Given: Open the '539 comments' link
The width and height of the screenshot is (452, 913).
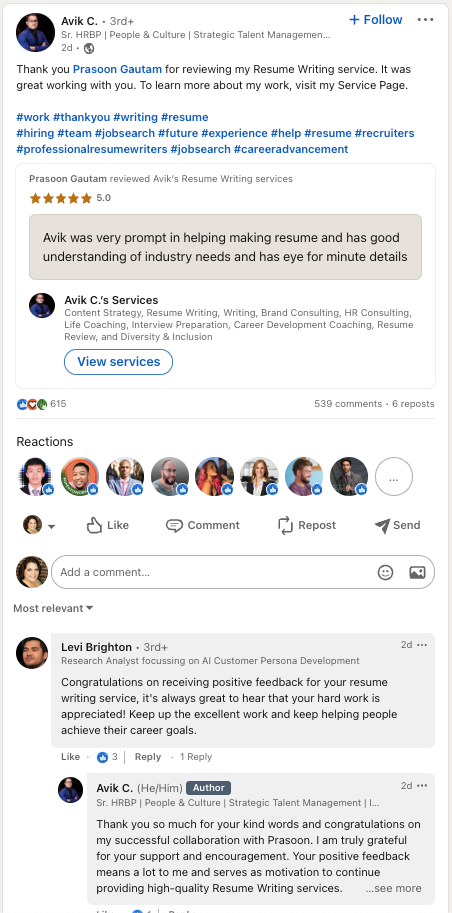Looking at the screenshot, I should tap(348, 404).
